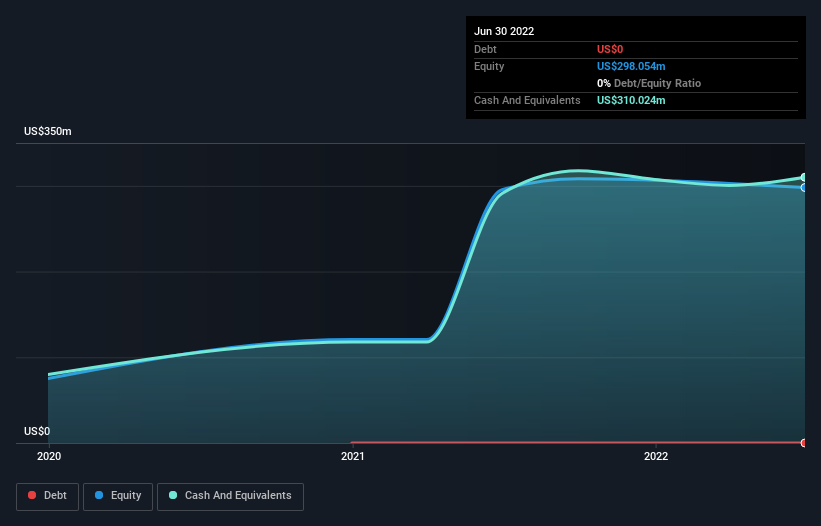Click the 0% Debt/Equity Ratio text
The image size is (821, 526).
649,83
